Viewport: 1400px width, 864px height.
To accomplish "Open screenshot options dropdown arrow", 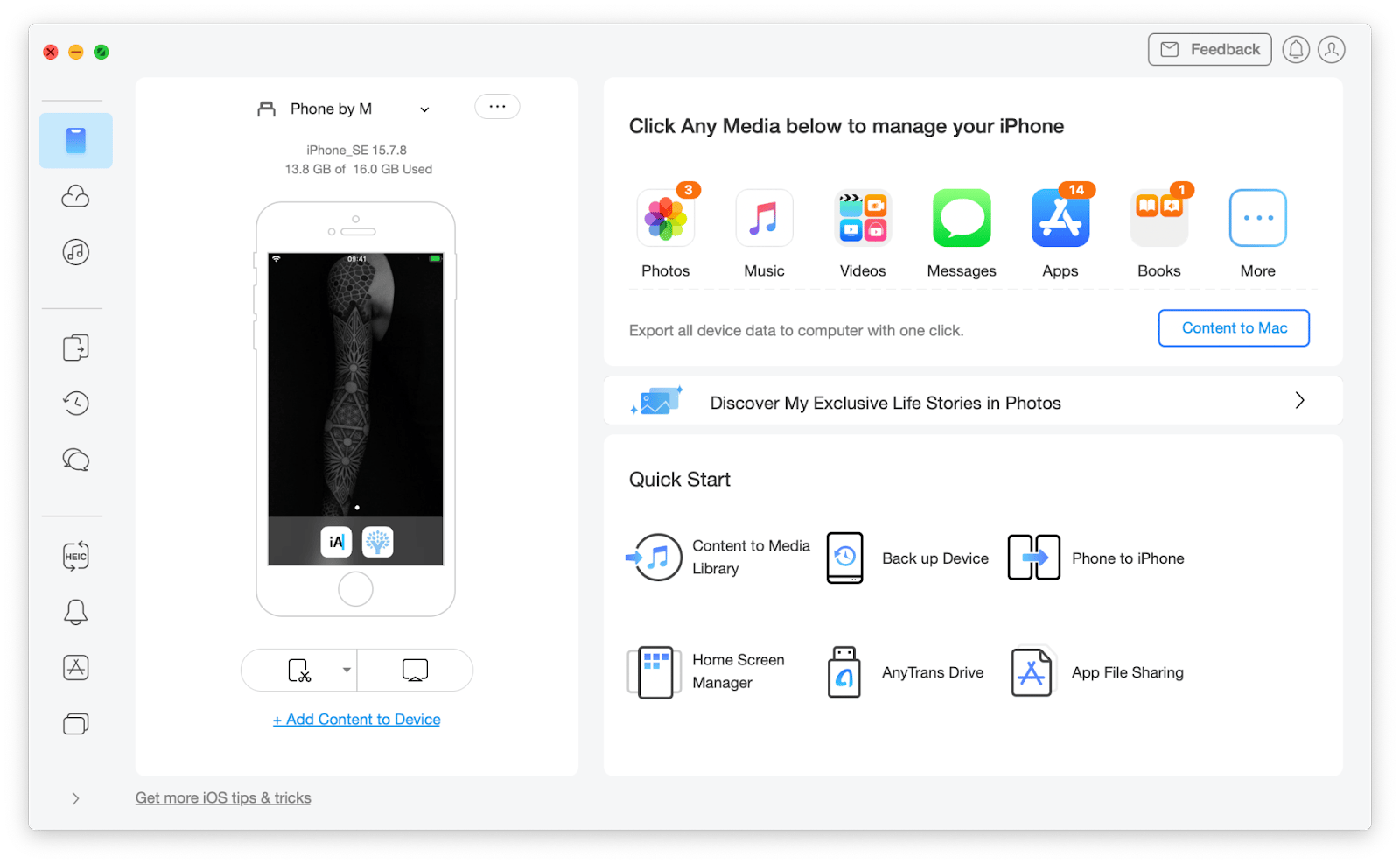I will point(346,671).
